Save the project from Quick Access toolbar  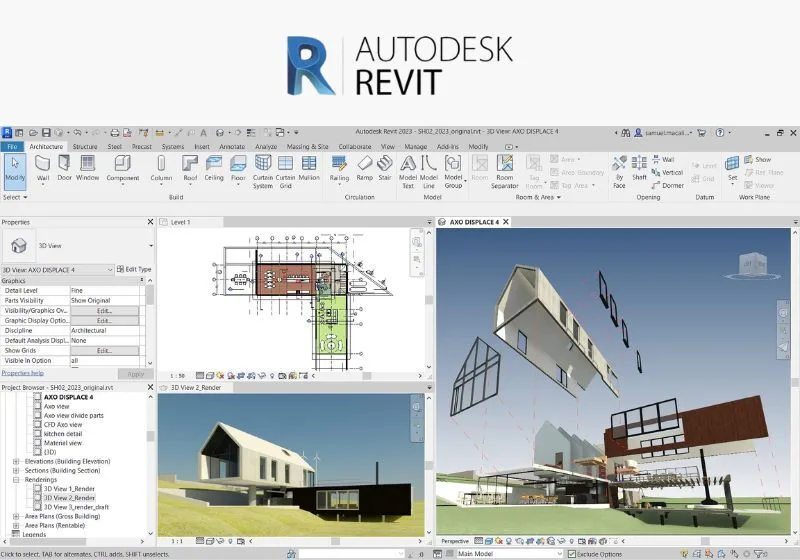pos(46,133)
